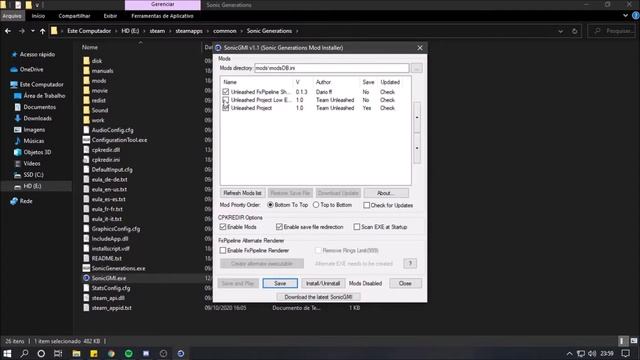
Task: Click Download the latest SonicGMI
Action: click(318, 297)
